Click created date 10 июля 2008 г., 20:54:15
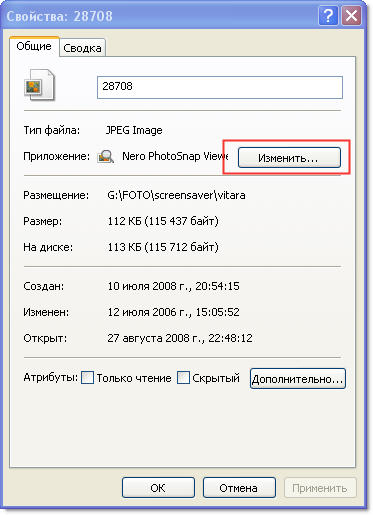This screenshot has width=373, height=515. [x=173, y=286]
